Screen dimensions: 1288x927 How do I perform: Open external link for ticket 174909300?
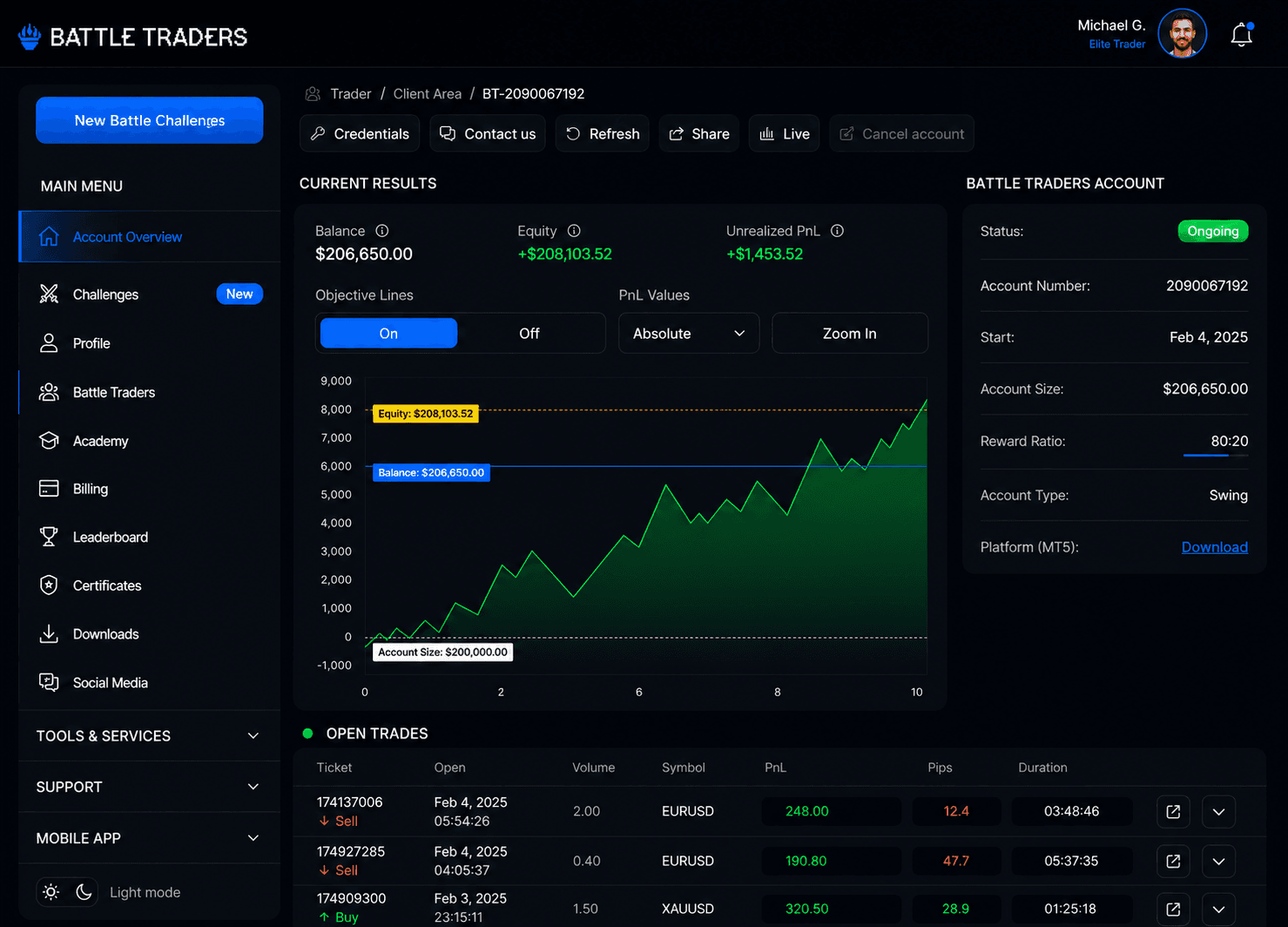1173,910
